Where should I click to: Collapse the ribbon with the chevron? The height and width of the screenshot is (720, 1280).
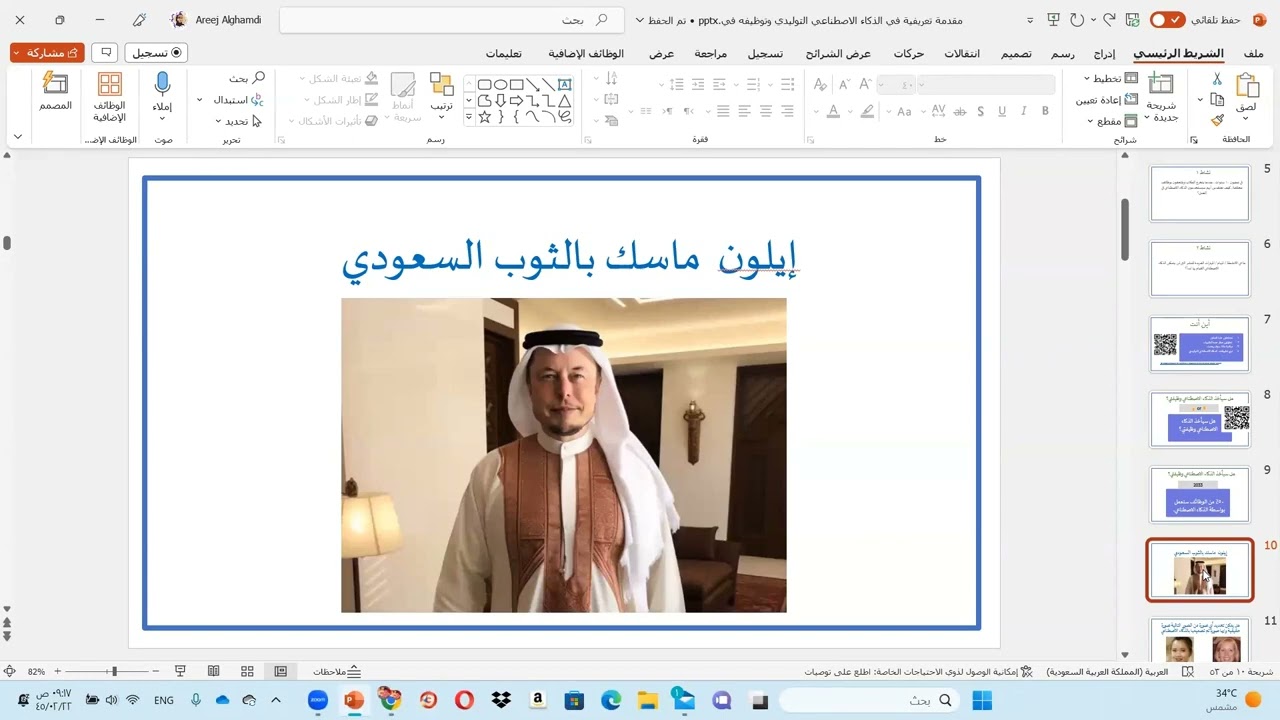18,137
